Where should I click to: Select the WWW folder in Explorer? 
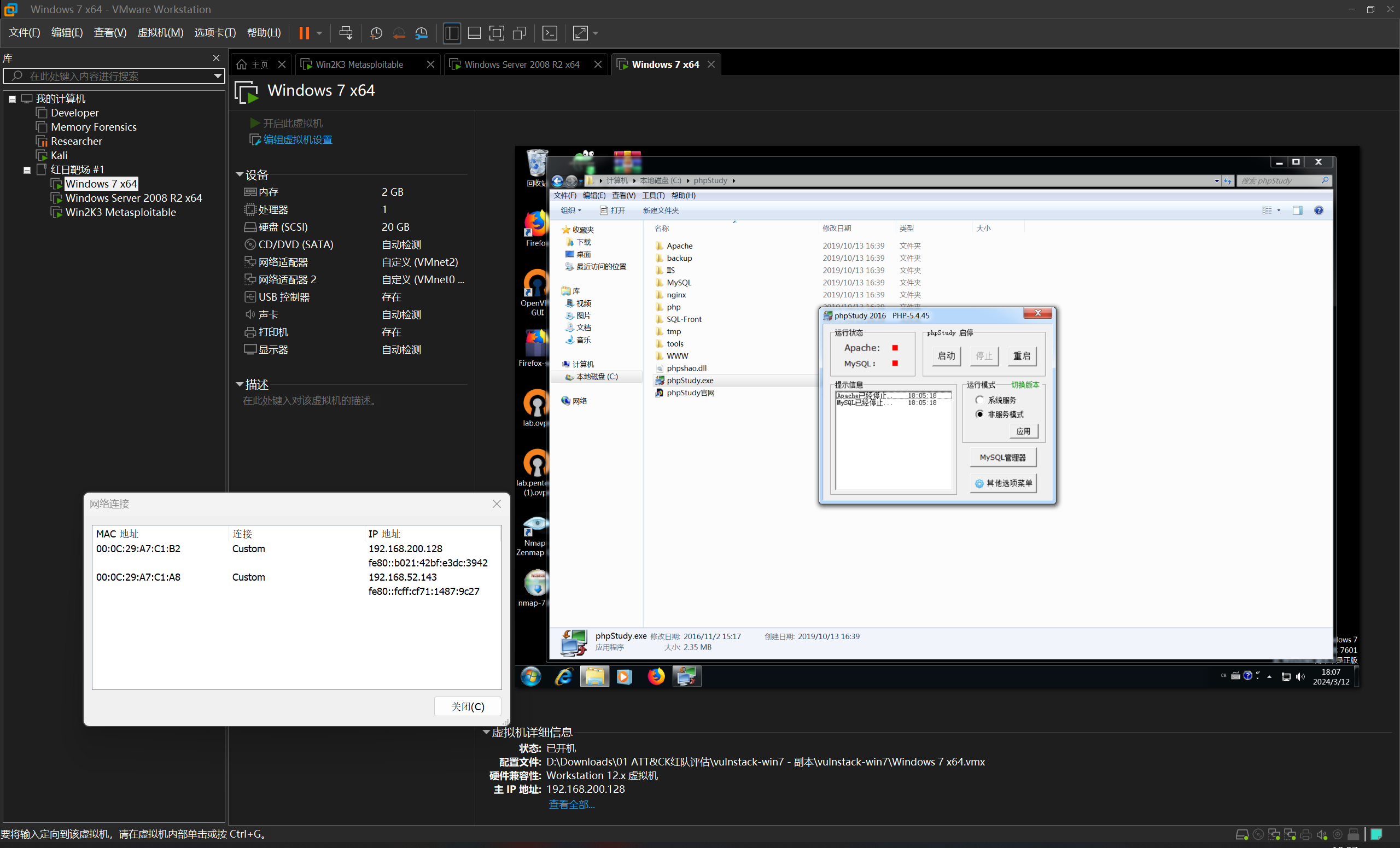pyautogui.click(x=676, y=356)
